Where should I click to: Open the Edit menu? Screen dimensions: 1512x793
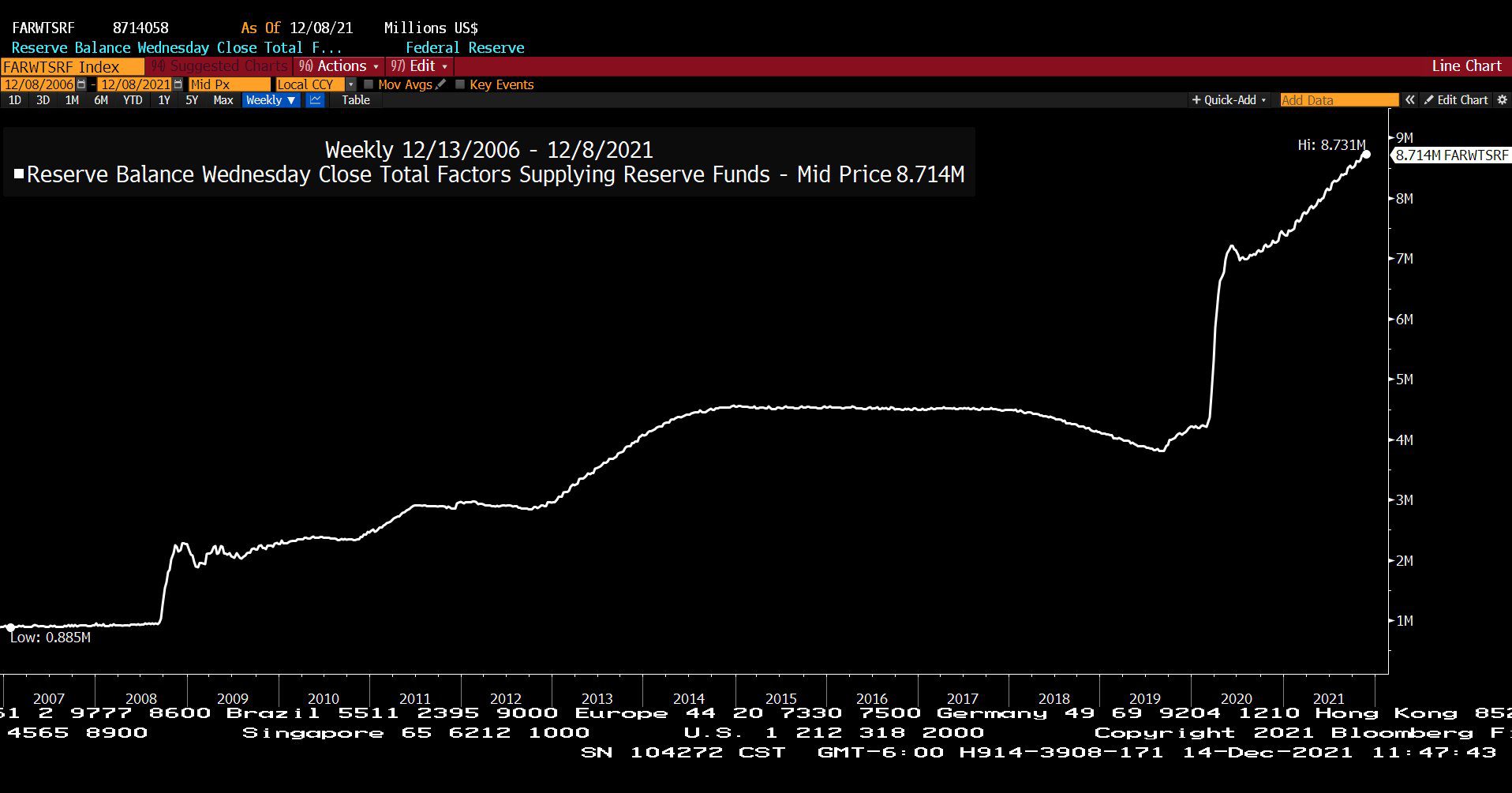420,66
